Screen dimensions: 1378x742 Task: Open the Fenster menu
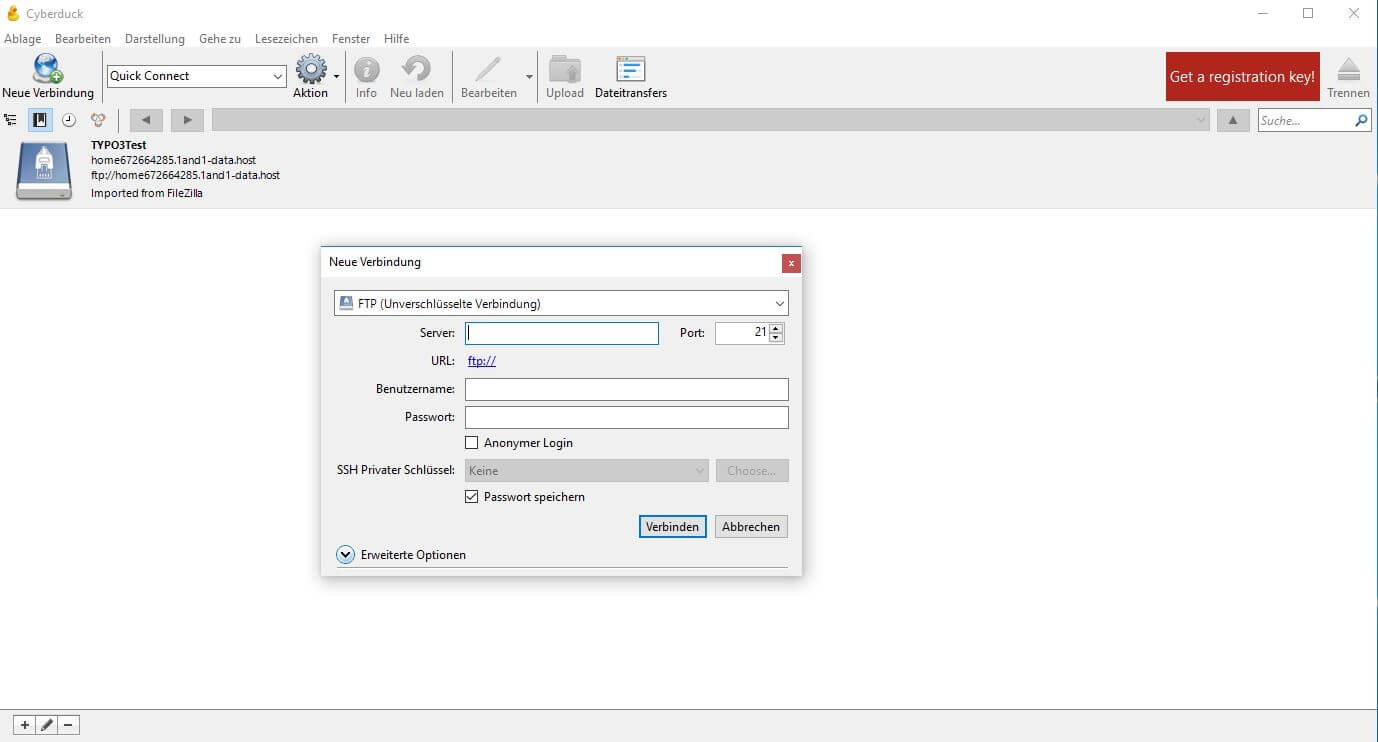coord(351,39)
